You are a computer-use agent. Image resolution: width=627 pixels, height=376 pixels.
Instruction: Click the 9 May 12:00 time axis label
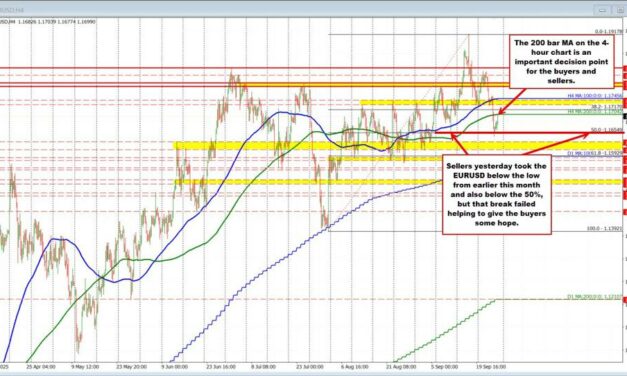click(x=85, y=366)
